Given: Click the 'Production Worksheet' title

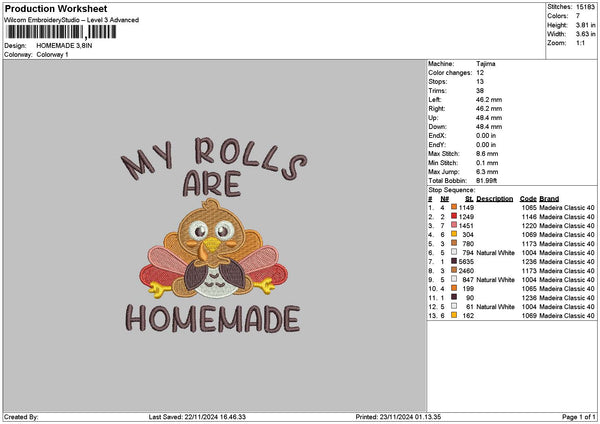Looking at the screenshot, I should coord(56,8).
